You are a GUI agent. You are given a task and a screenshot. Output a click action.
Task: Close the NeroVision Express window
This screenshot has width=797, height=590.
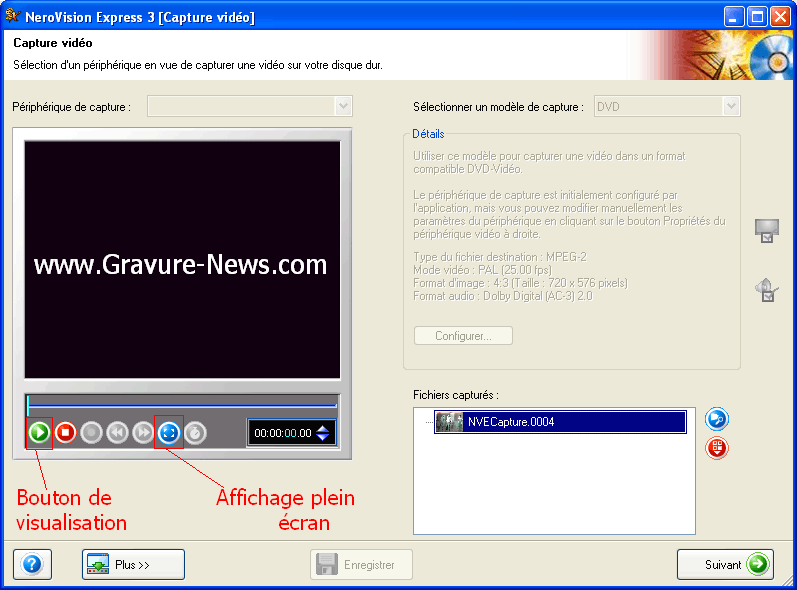coord(780,17)
